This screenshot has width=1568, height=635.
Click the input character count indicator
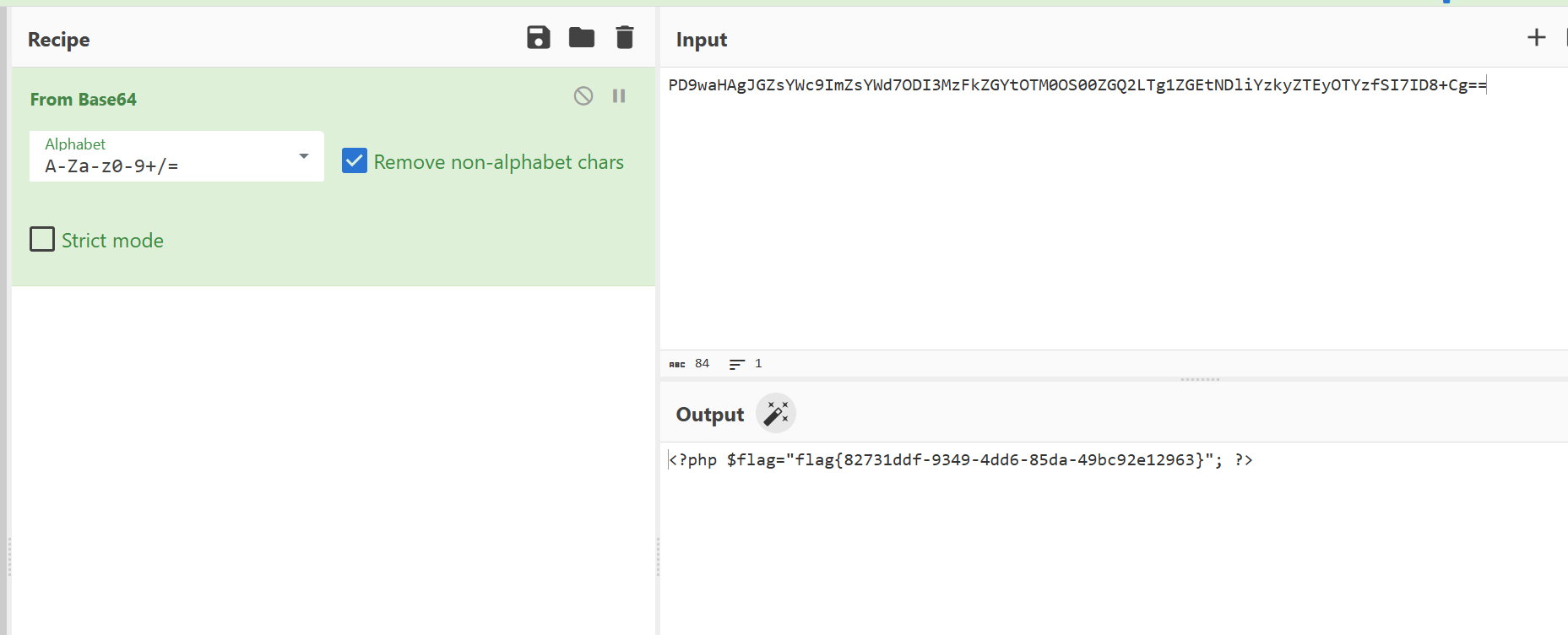pos(690,364)
